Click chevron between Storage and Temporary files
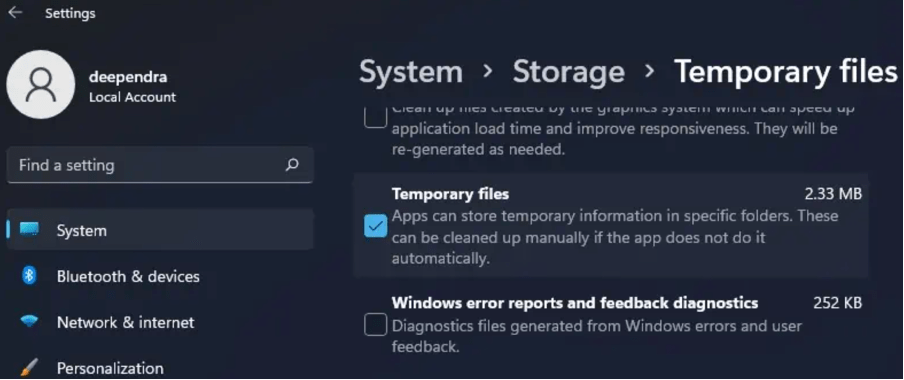 (x=650, y=72)
